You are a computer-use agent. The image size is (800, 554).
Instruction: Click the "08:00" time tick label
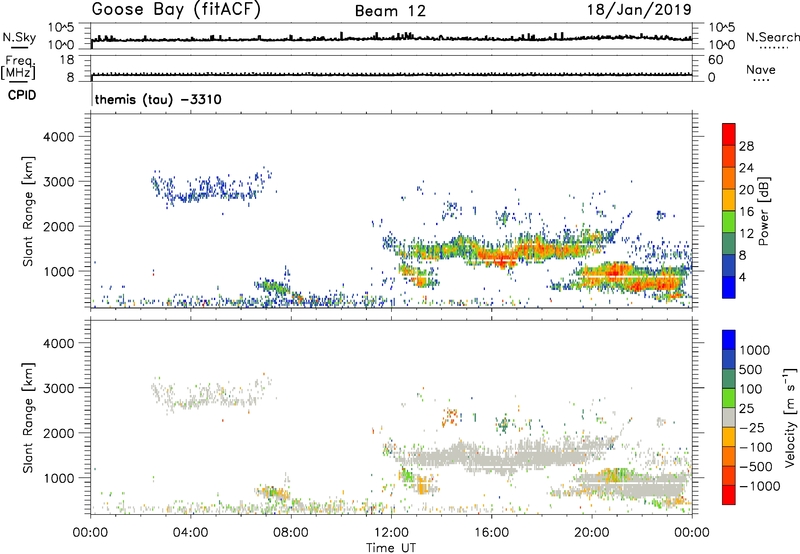tap(291, 533)
